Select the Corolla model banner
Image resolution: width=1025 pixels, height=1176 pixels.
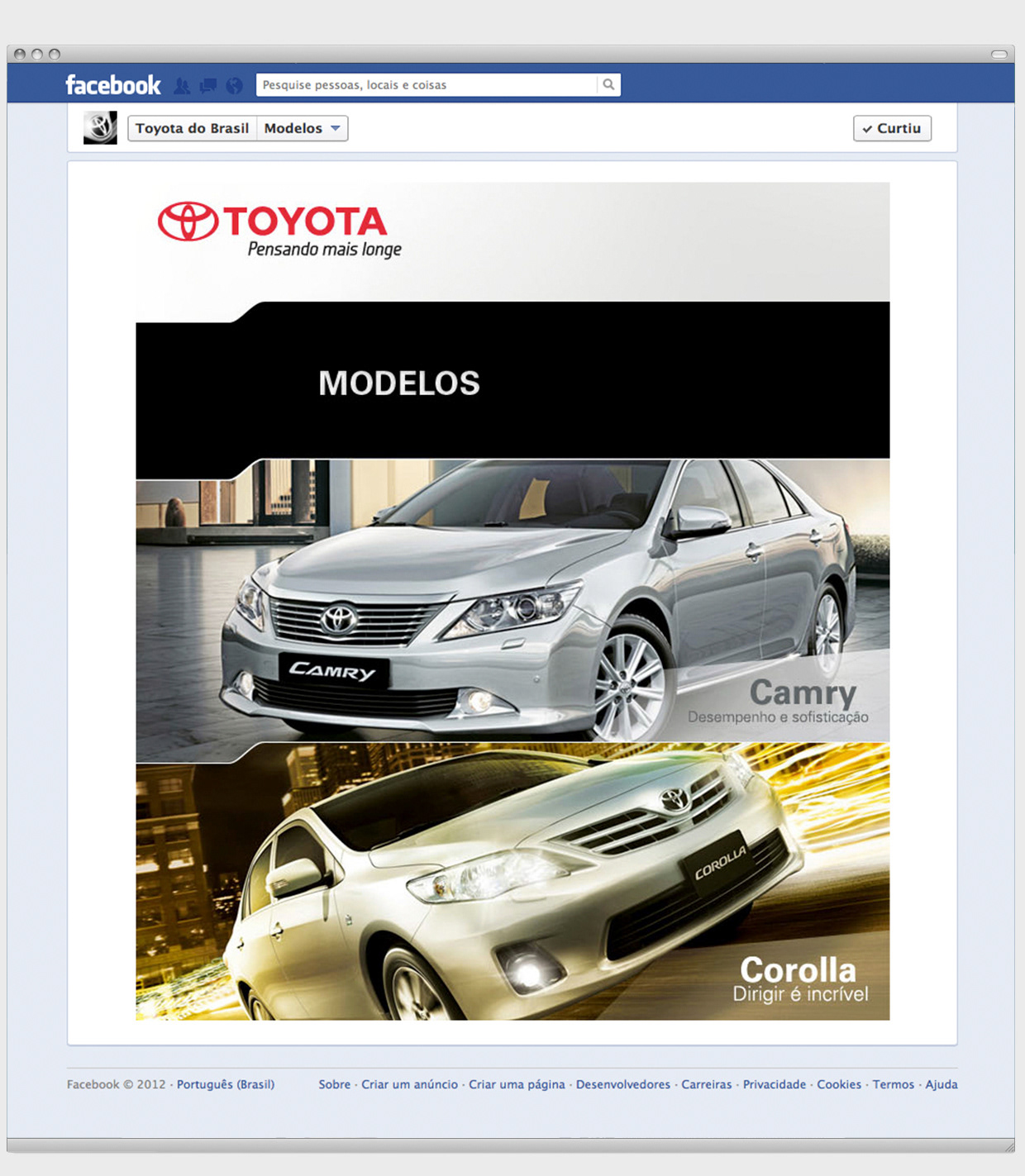tap(512, 882)
